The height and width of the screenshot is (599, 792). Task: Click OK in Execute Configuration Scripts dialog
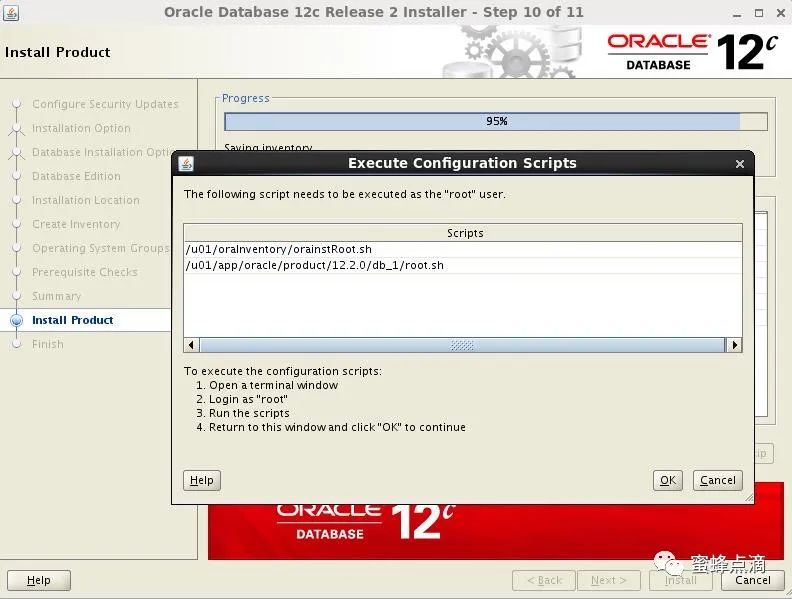point(667,480)
